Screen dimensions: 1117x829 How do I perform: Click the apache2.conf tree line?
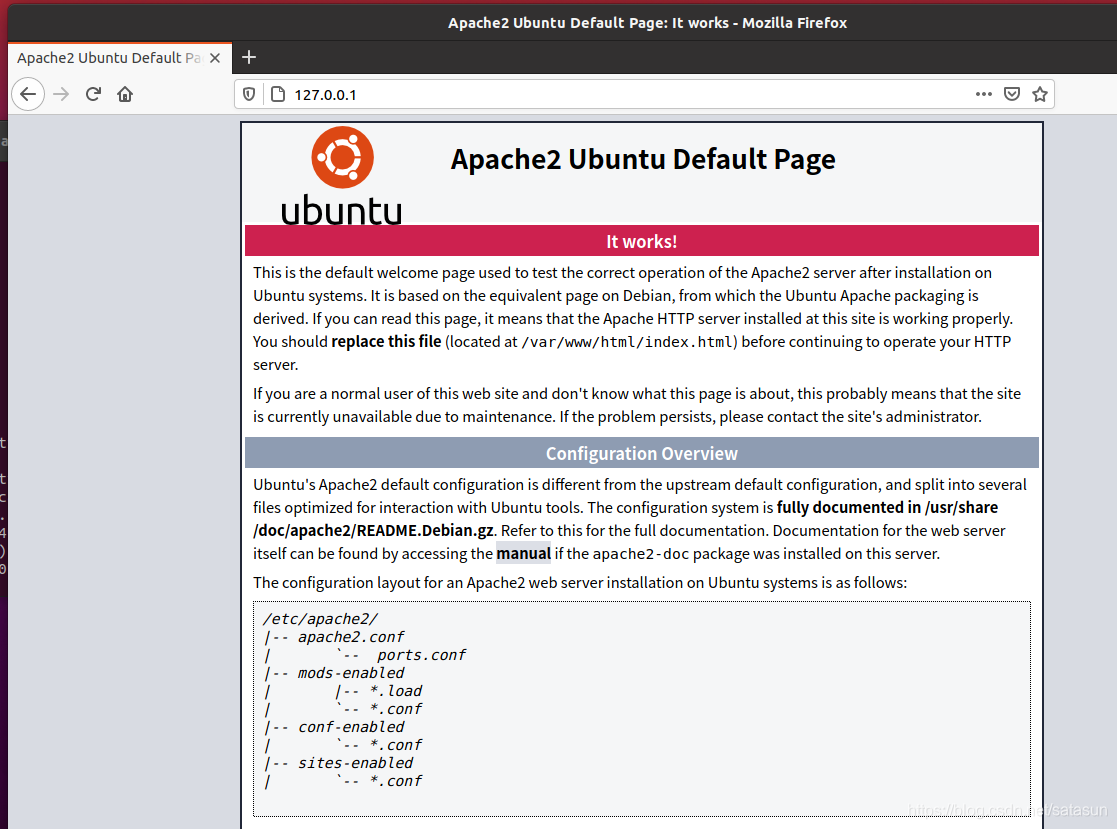point(333,637)
